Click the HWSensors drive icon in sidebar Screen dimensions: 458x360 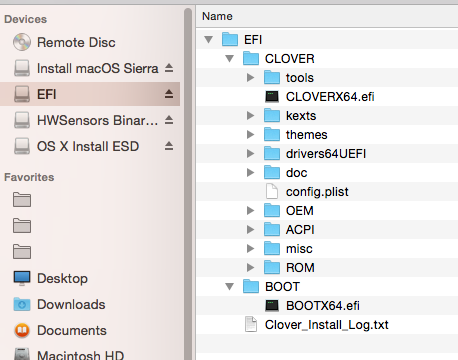22,120
